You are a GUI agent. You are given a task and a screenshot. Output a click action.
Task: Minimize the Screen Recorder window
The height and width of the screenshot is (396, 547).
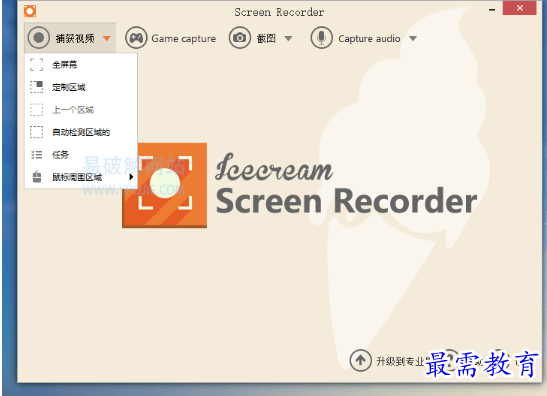click(492, 9)
